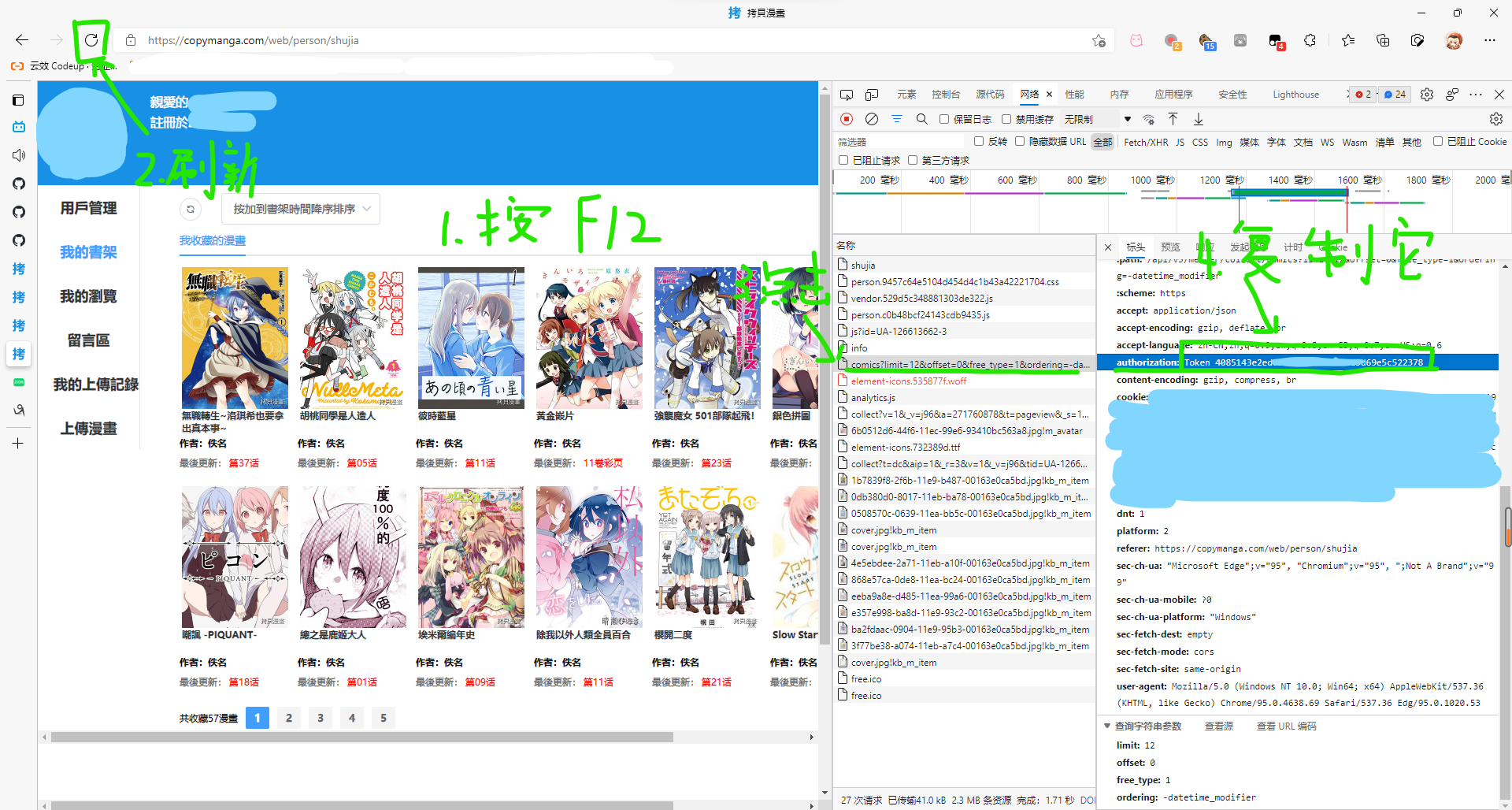Export HAR file download arrow
The height and width of the screenshot is (810, 1512).
tap(1199, 119)
